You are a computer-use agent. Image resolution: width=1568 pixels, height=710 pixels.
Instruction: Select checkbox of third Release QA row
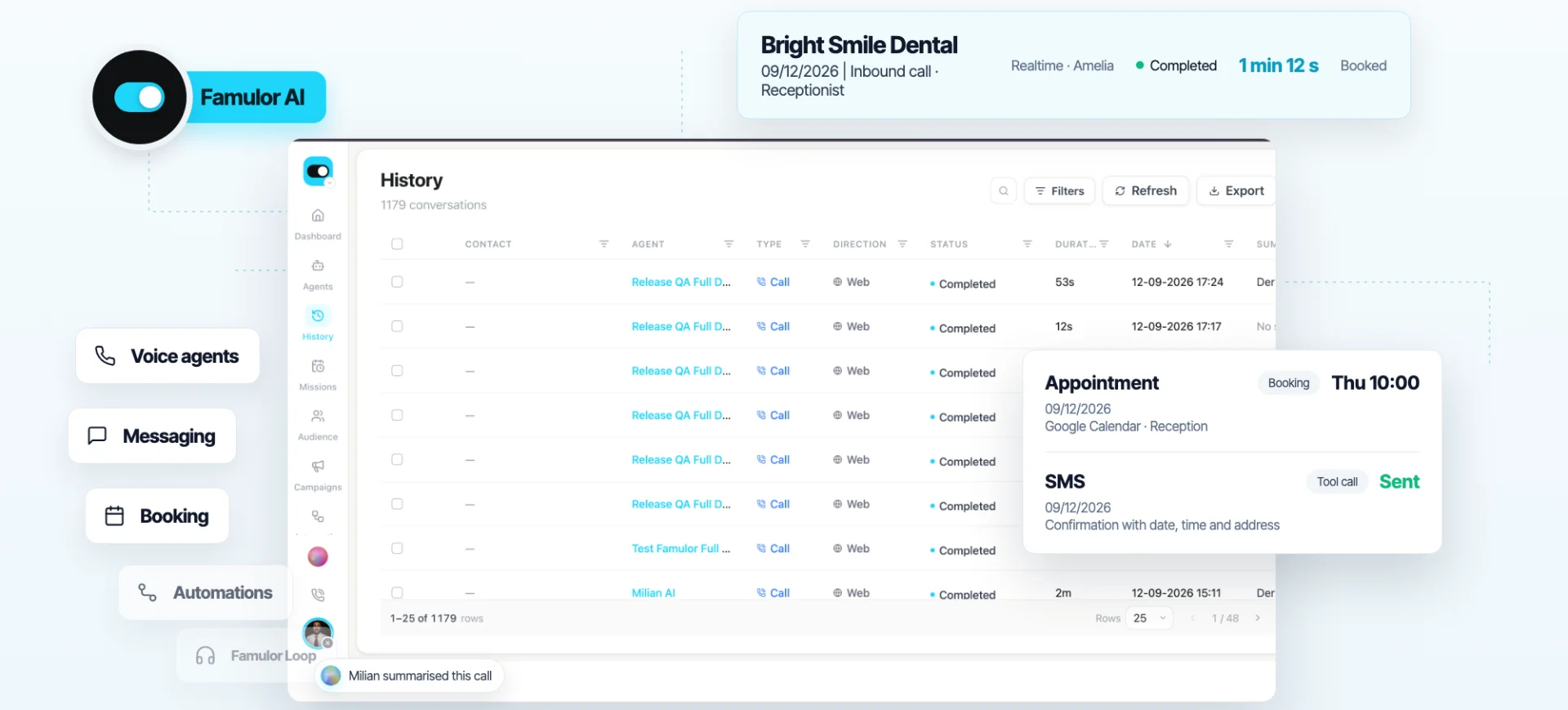(x=397, y=370)
